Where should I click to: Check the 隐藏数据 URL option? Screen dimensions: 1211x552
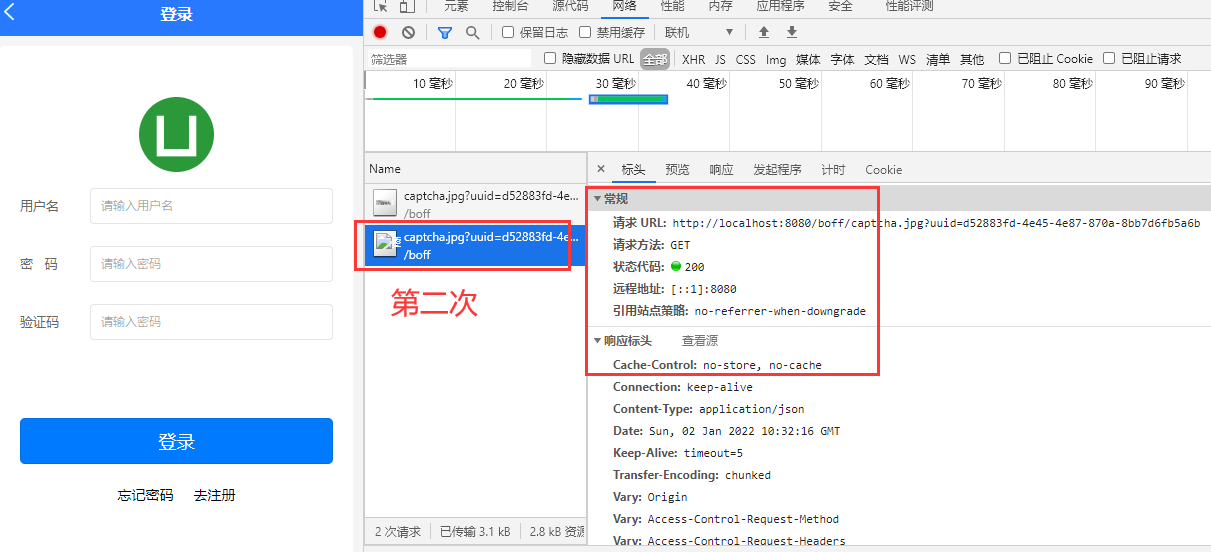(x=550, y=59)
